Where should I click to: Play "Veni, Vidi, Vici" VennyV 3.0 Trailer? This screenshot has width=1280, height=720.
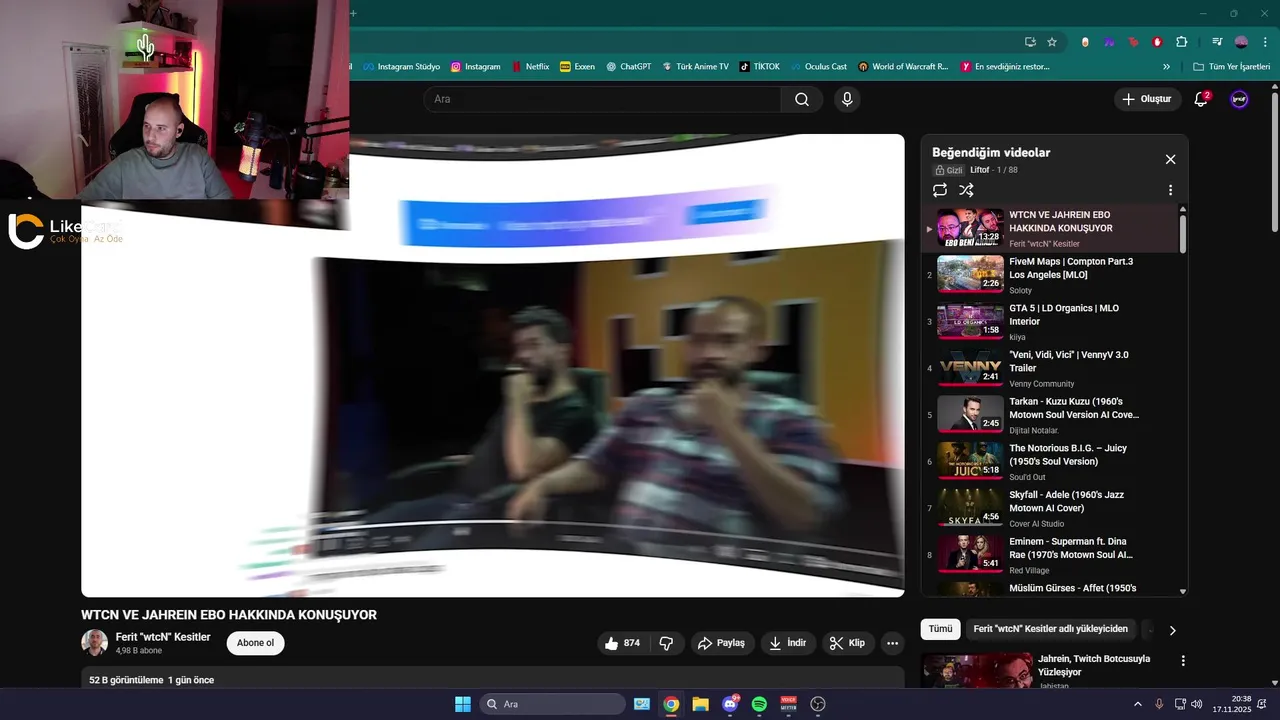click(x=1049, y=368)
